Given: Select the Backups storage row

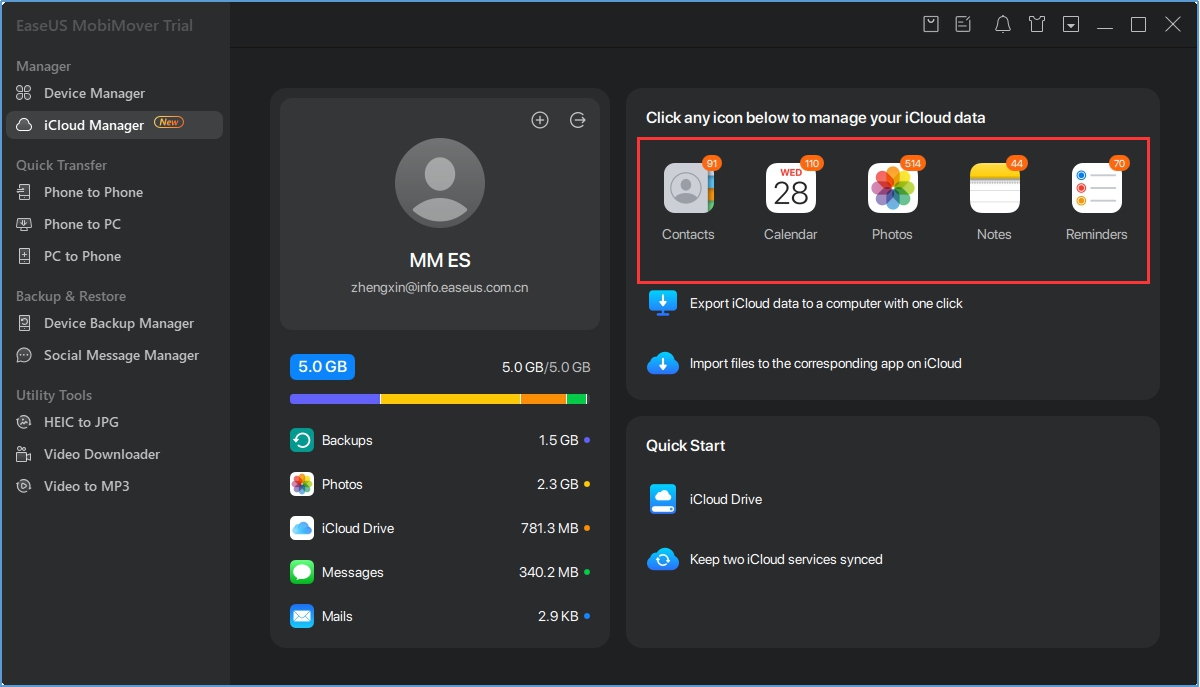Looking at the screenshot, I should point(439,440).
